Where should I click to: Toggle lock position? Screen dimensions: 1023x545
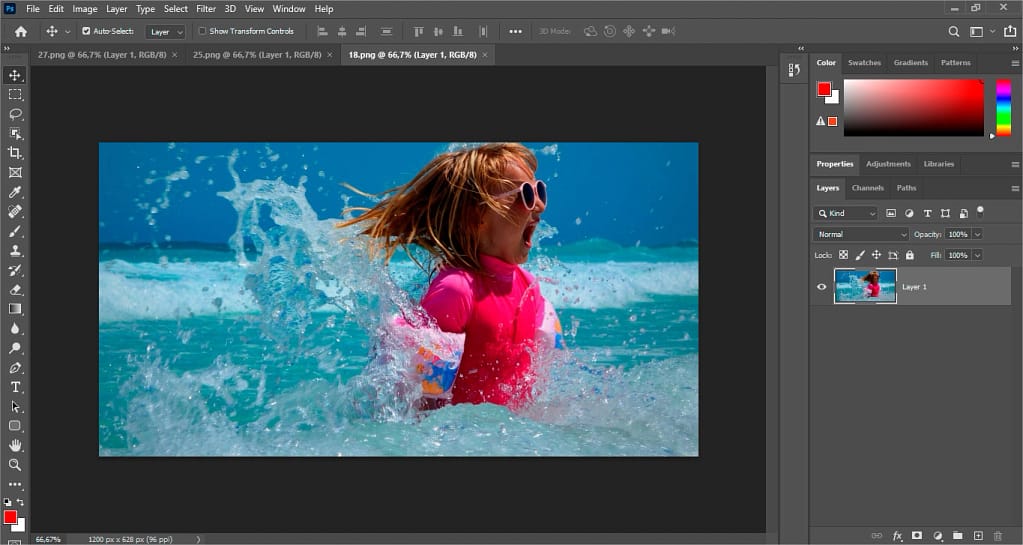[x=876, y=255]
